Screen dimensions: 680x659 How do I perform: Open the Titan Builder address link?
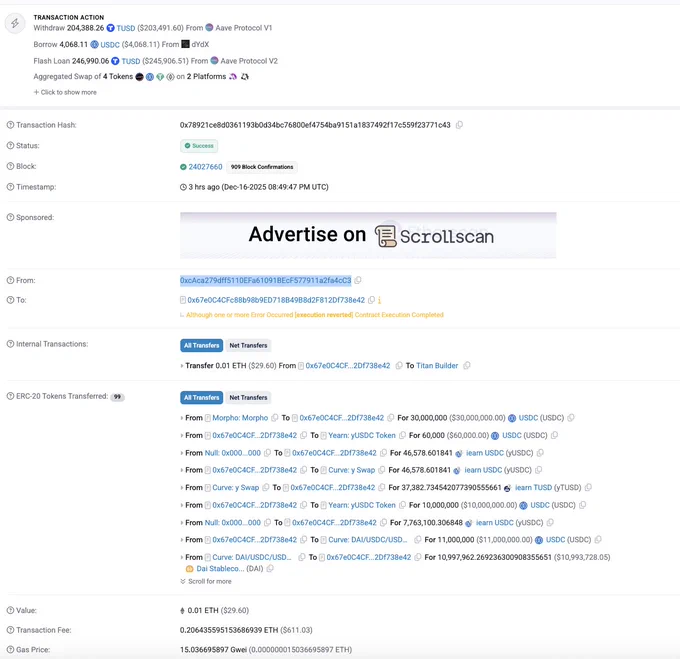tap(437, 365)
